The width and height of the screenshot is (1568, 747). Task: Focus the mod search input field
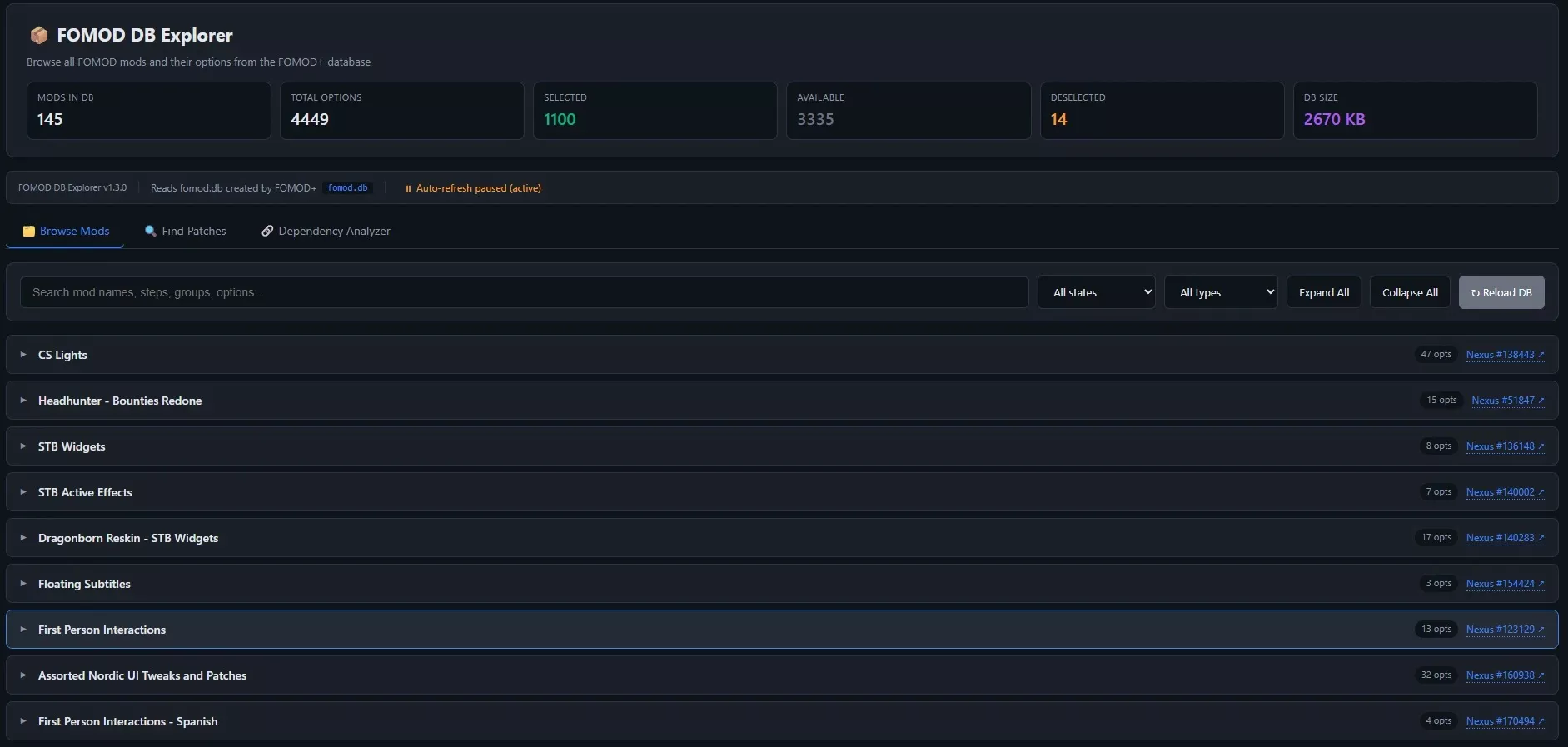tap(525, 292)
